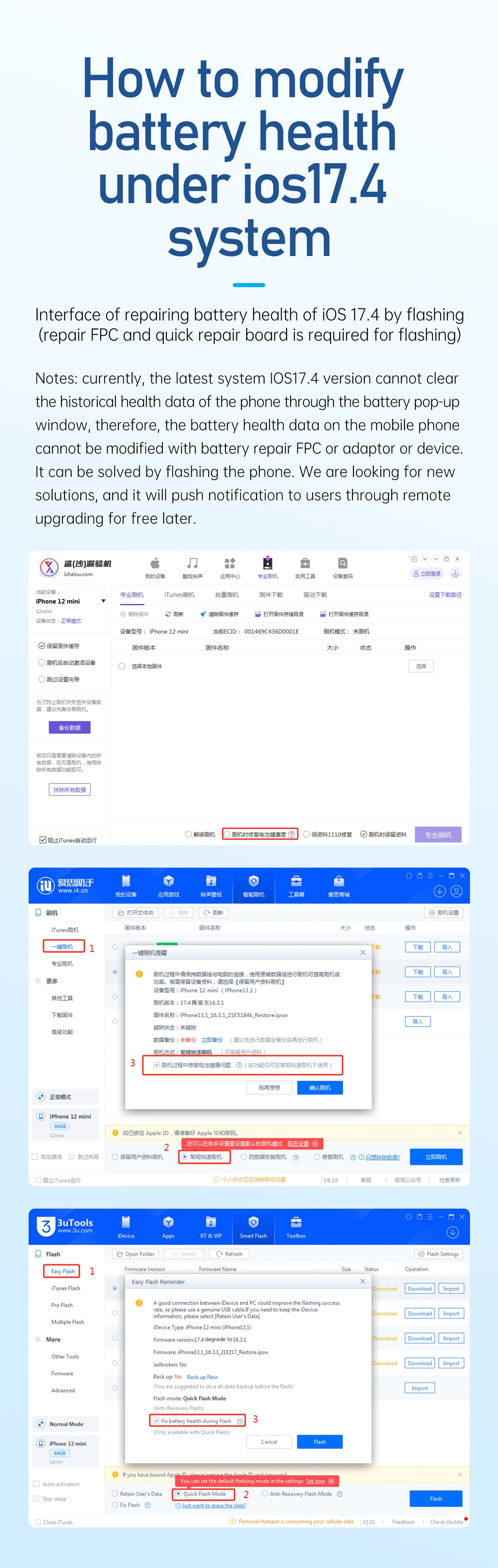Image resolution: width=498 pixels, height=1568 pixels.
Task: Open Apps cube icon in 3uTools window
Action: point(169,1222)
